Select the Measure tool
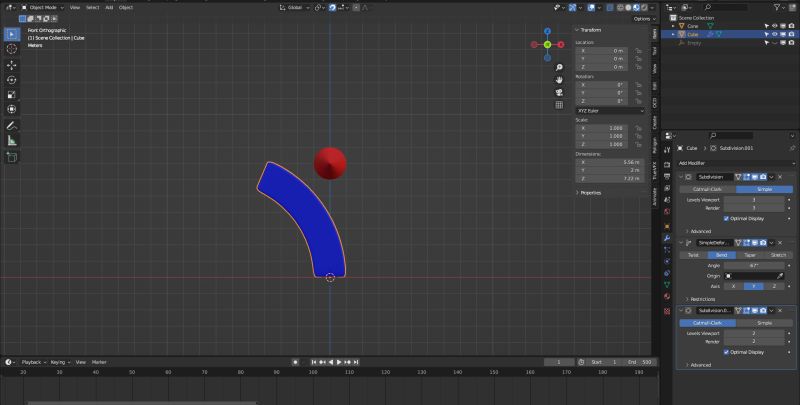Image resolution: width=800 pixels, height=405 pixels. 12,141
